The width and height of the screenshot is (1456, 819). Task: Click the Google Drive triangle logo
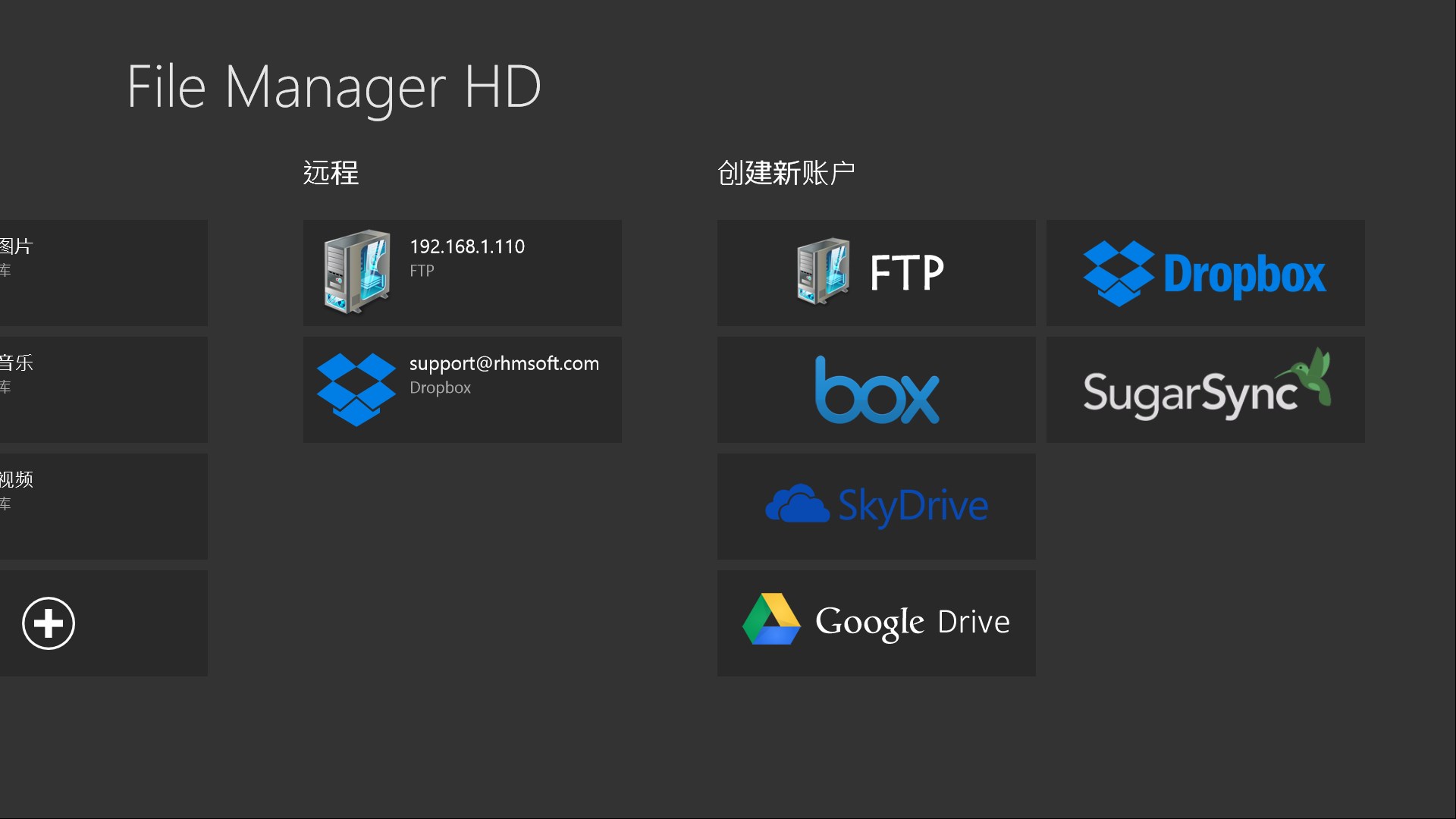pos(771,619)
